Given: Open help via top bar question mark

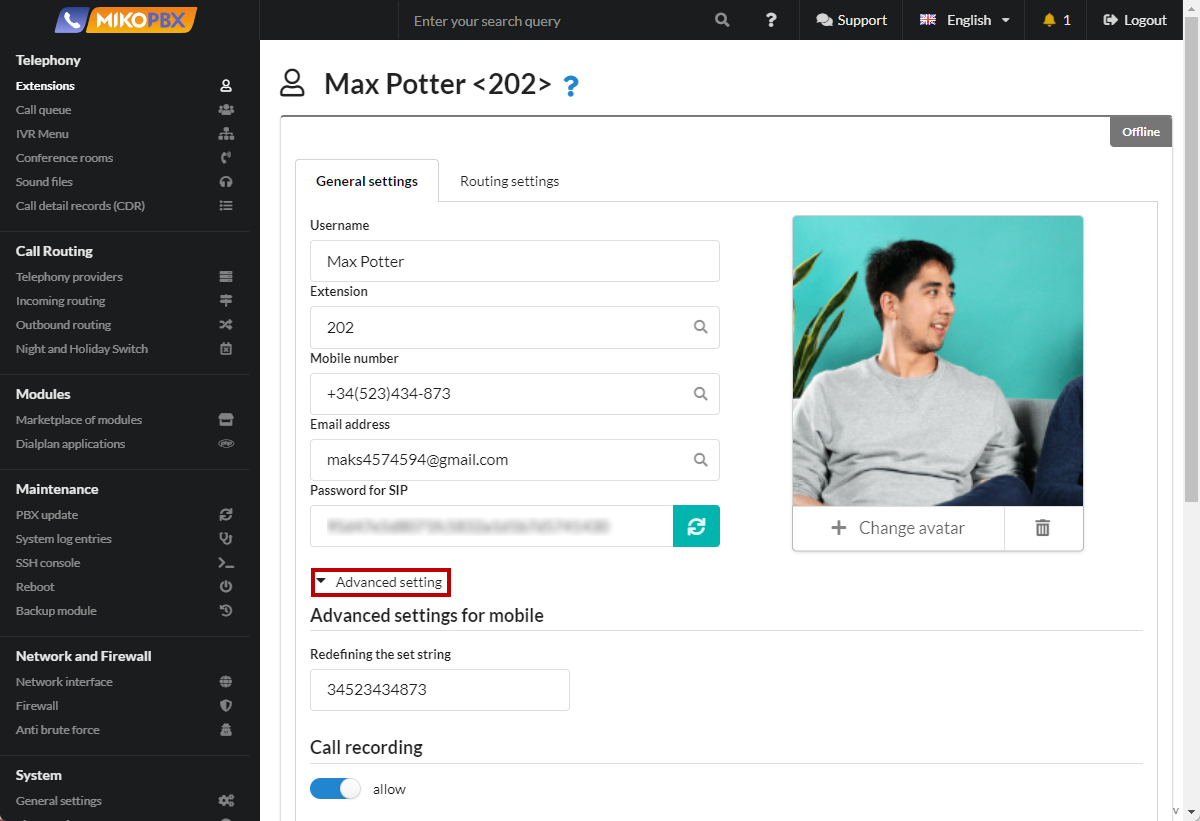Looking at the screenshot, I should tap(771, 20).
